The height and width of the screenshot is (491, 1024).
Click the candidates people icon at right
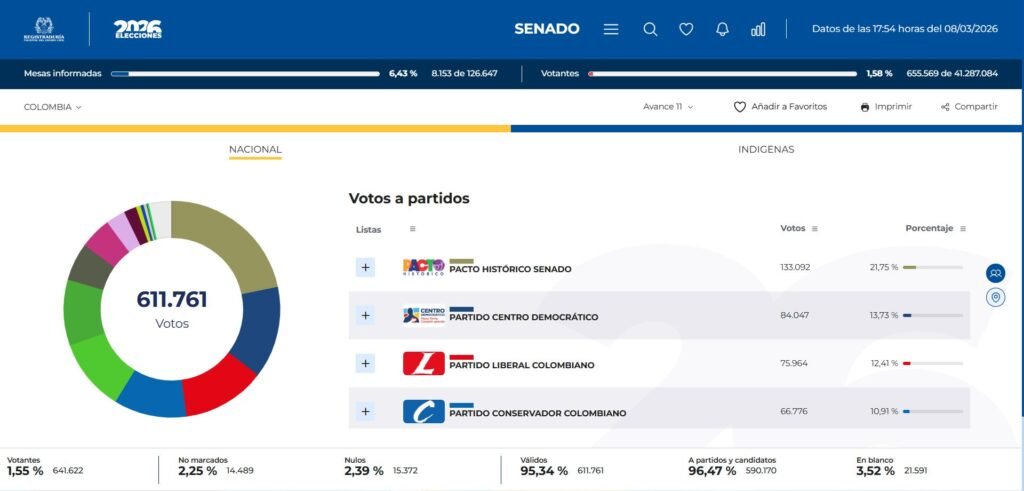(995, 273)
